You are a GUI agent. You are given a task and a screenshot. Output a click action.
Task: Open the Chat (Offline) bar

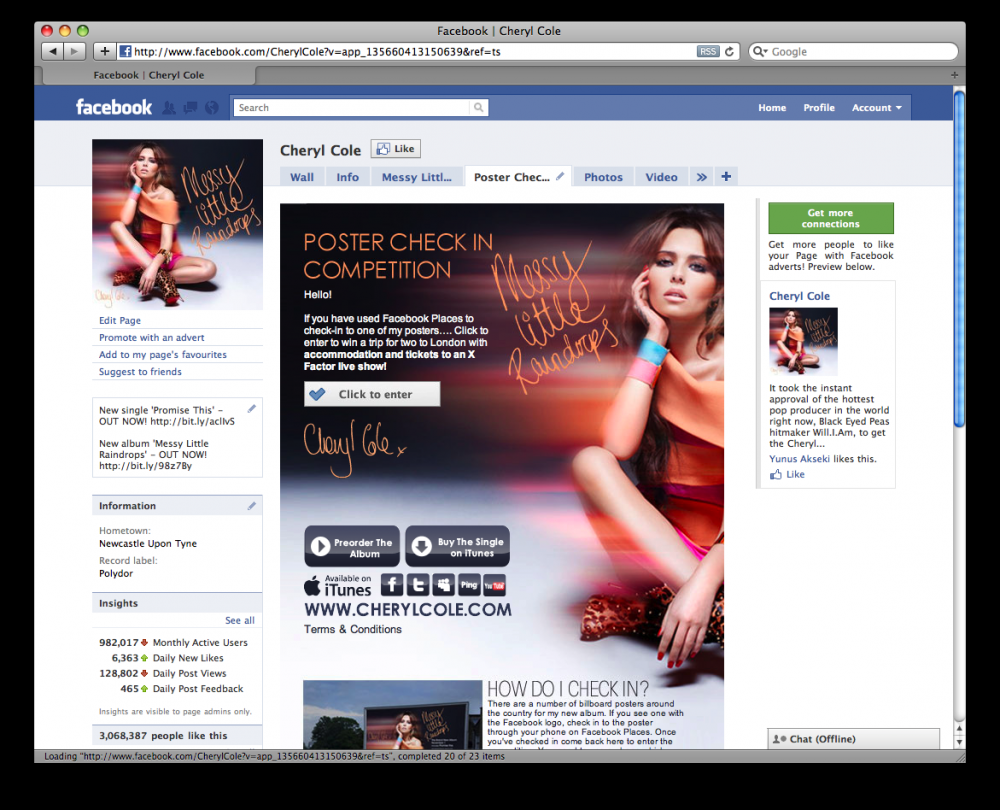click(853, 739)
